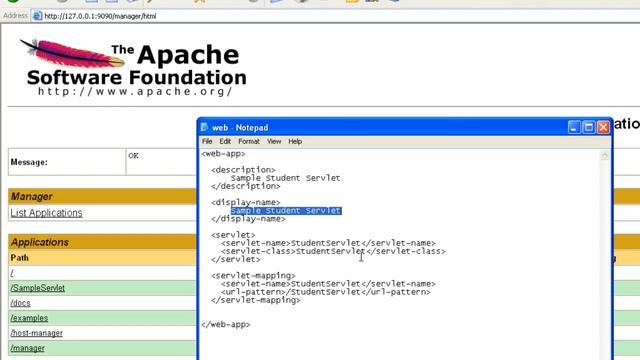The image size is (640, 360).
Task: Click the highlighted Sample Student Servlet text
Action: click(286, 211)
